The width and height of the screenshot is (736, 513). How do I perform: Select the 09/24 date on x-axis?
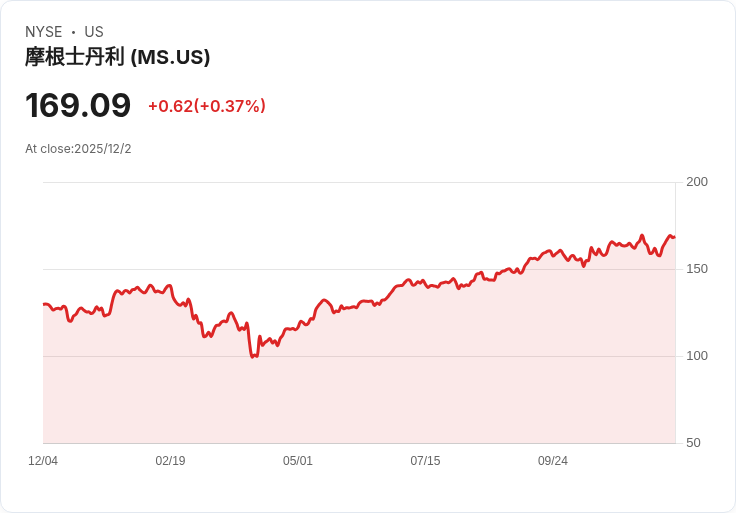(553, 461)
